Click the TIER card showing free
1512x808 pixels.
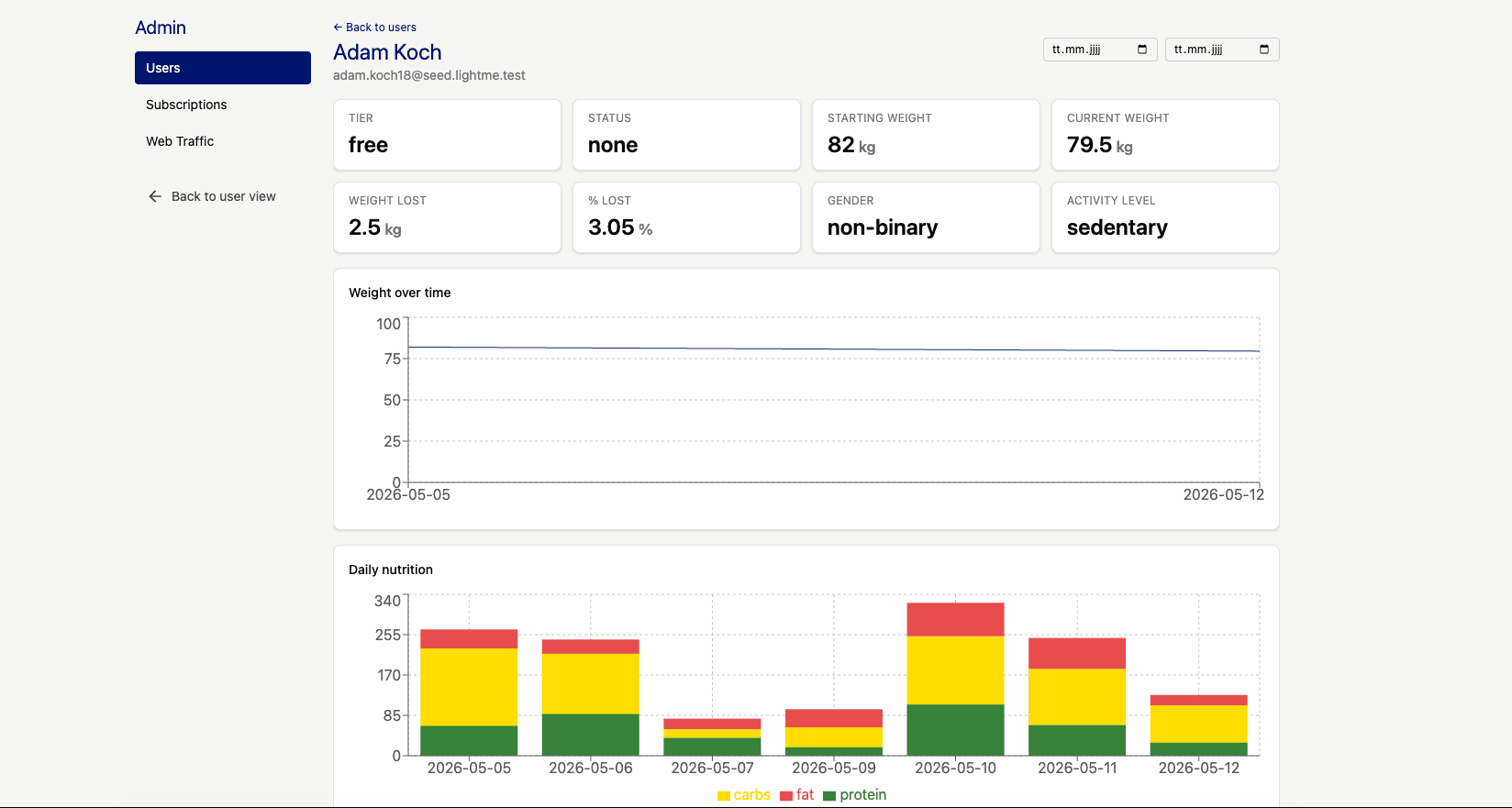point(447,135)
